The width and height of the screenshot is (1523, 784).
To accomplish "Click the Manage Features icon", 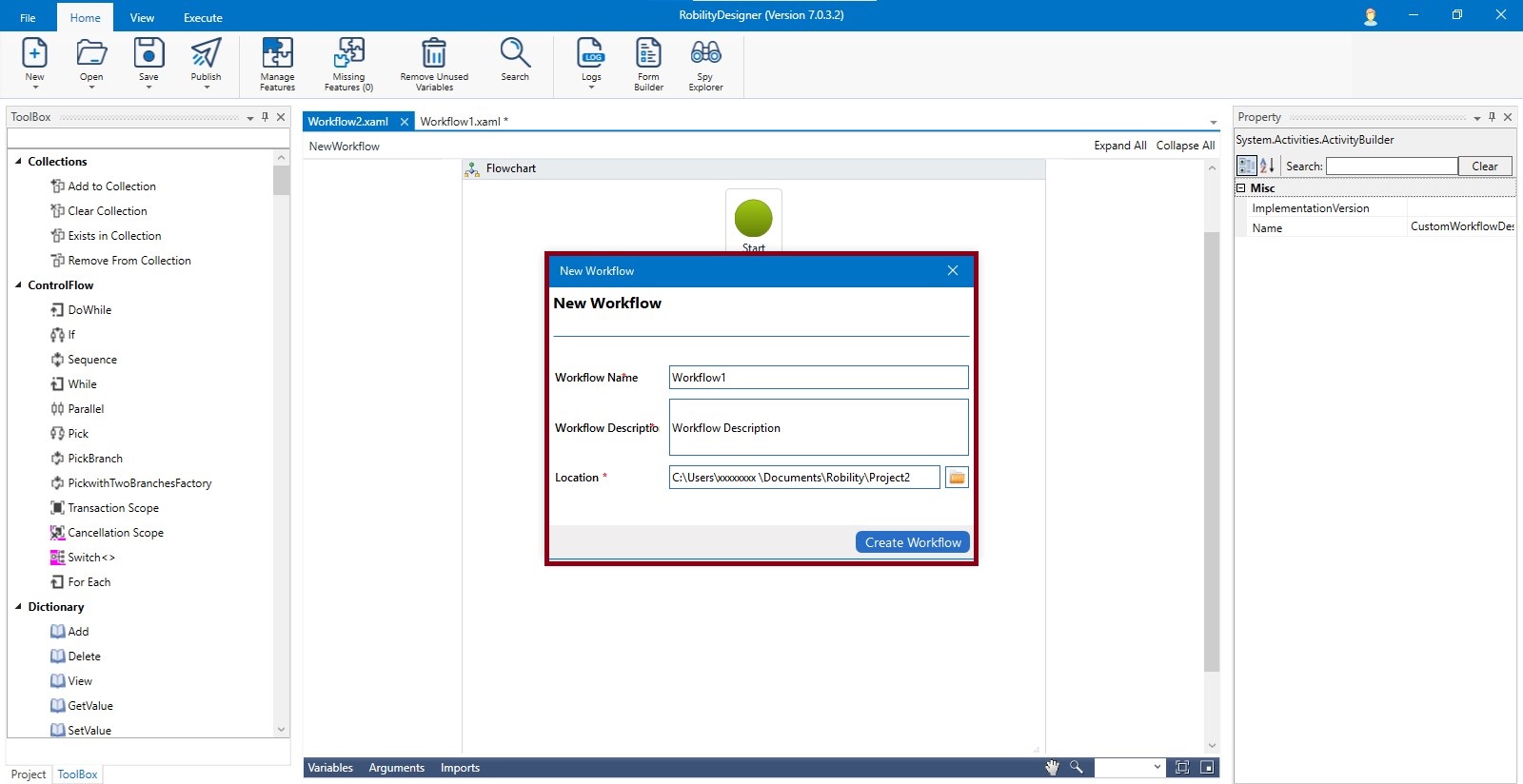I will click(277, 64).
